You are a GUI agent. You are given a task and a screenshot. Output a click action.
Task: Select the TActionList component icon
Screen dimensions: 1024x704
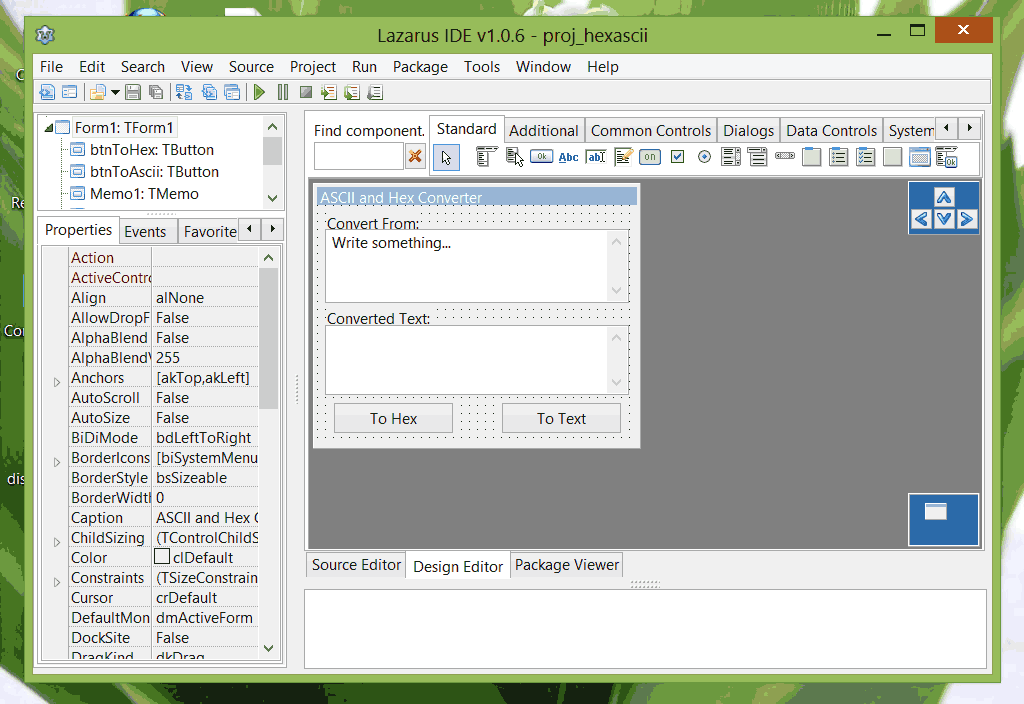pos(946,157)
